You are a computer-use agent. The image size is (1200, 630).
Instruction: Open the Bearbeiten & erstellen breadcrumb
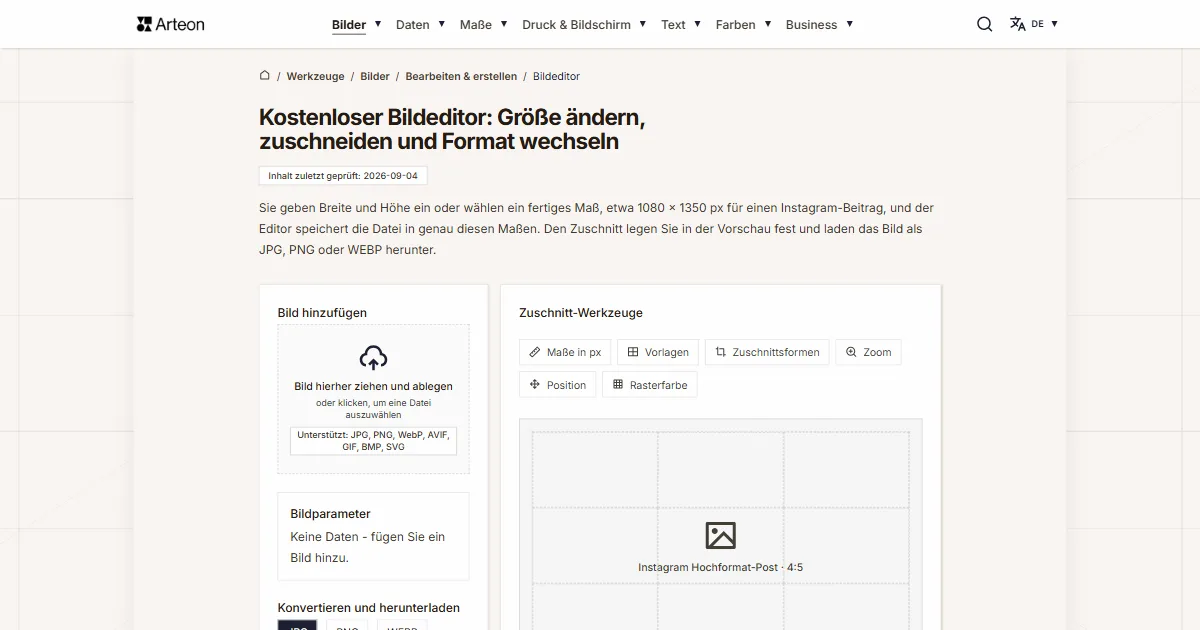click(461, 76)
